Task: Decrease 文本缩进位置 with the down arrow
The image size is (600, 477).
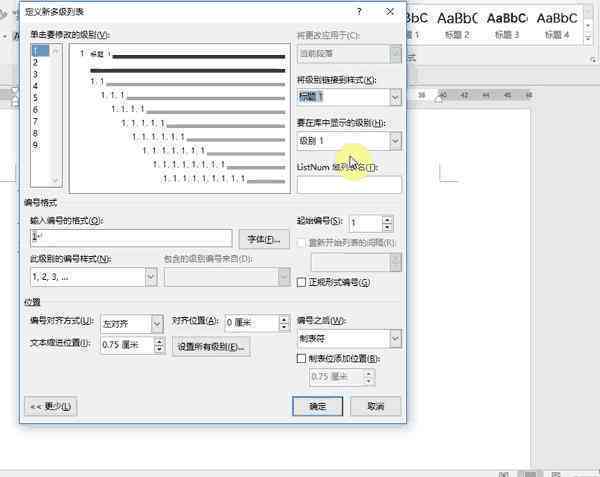Action: 159,349
